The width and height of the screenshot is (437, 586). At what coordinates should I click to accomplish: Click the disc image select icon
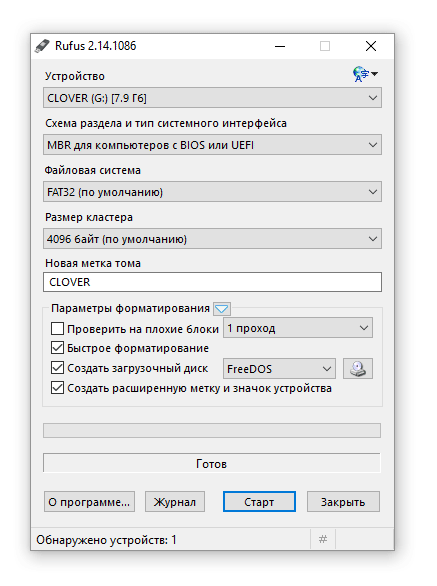tap(358, 369)
